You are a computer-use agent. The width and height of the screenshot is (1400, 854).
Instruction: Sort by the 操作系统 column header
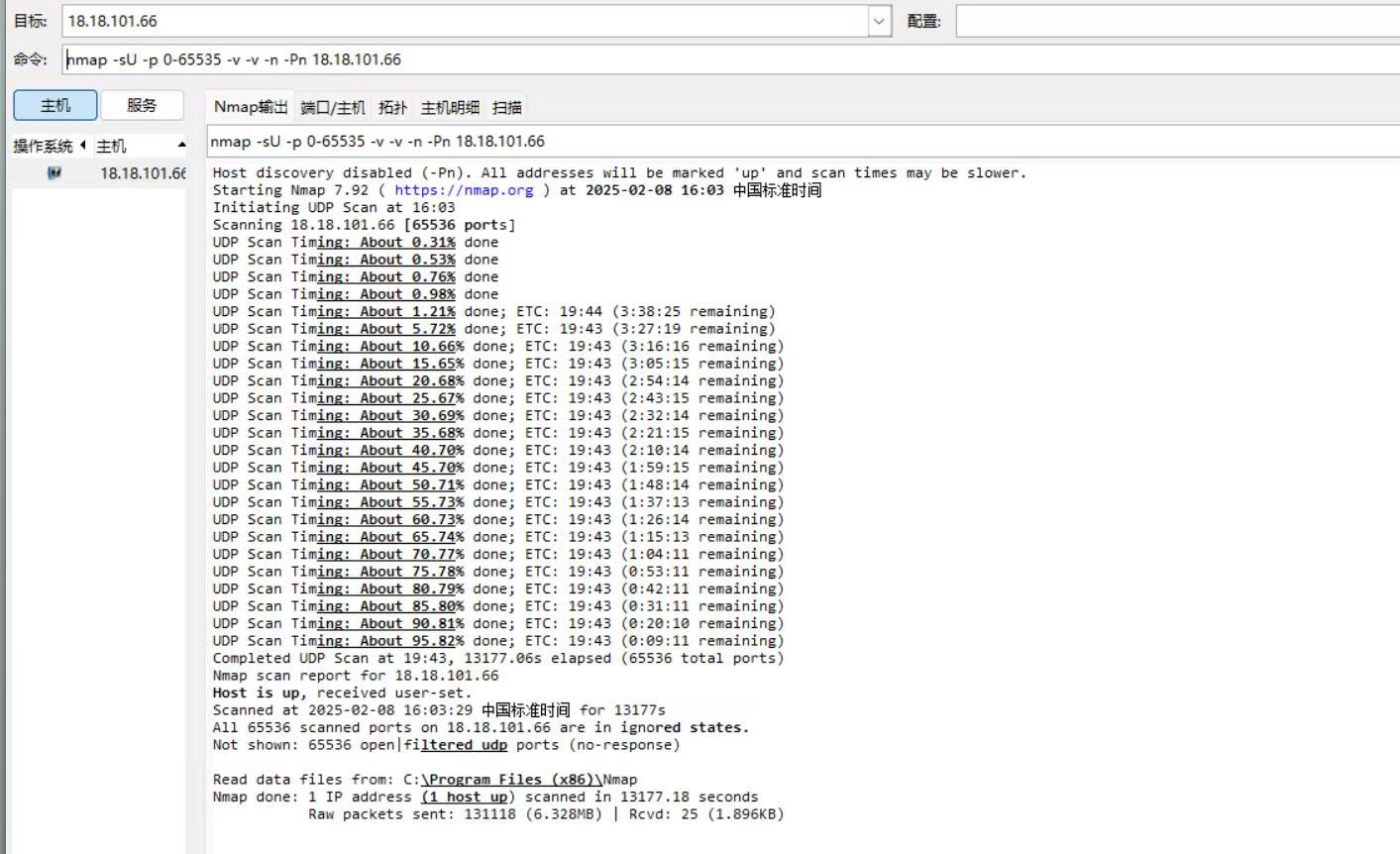[50, 146]
